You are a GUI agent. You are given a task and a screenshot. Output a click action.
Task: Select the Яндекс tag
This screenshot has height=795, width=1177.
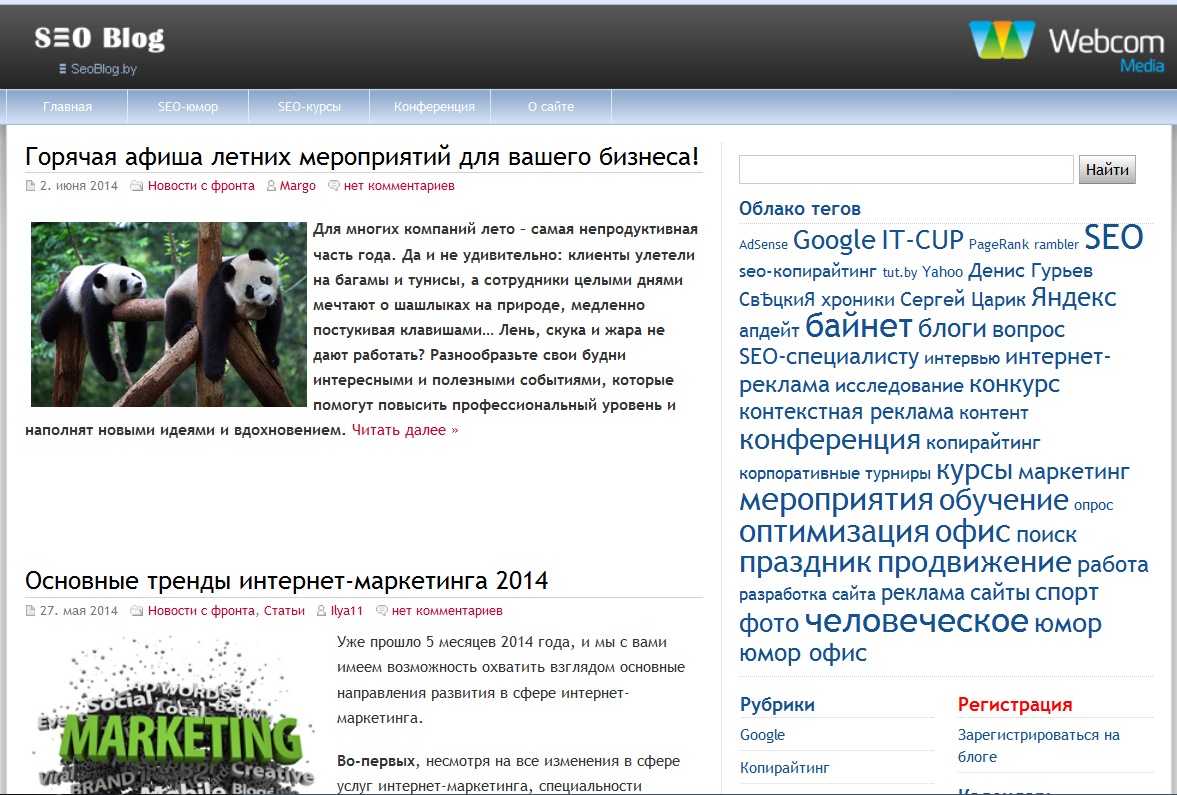(1073, 298)
